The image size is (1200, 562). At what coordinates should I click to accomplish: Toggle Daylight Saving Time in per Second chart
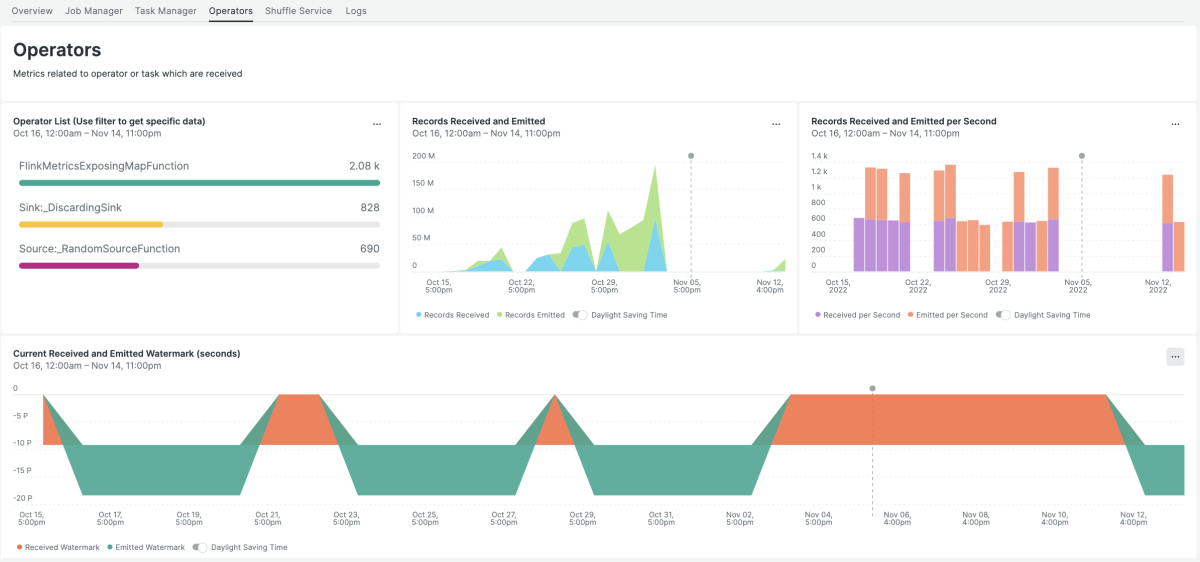tap(1003, 315)
